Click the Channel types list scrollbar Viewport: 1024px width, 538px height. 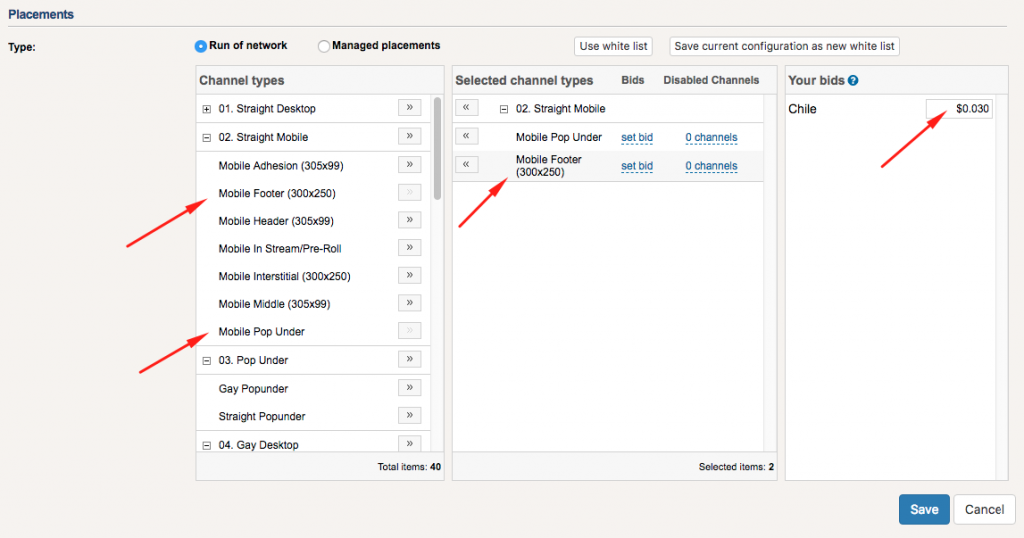point(437,150)
